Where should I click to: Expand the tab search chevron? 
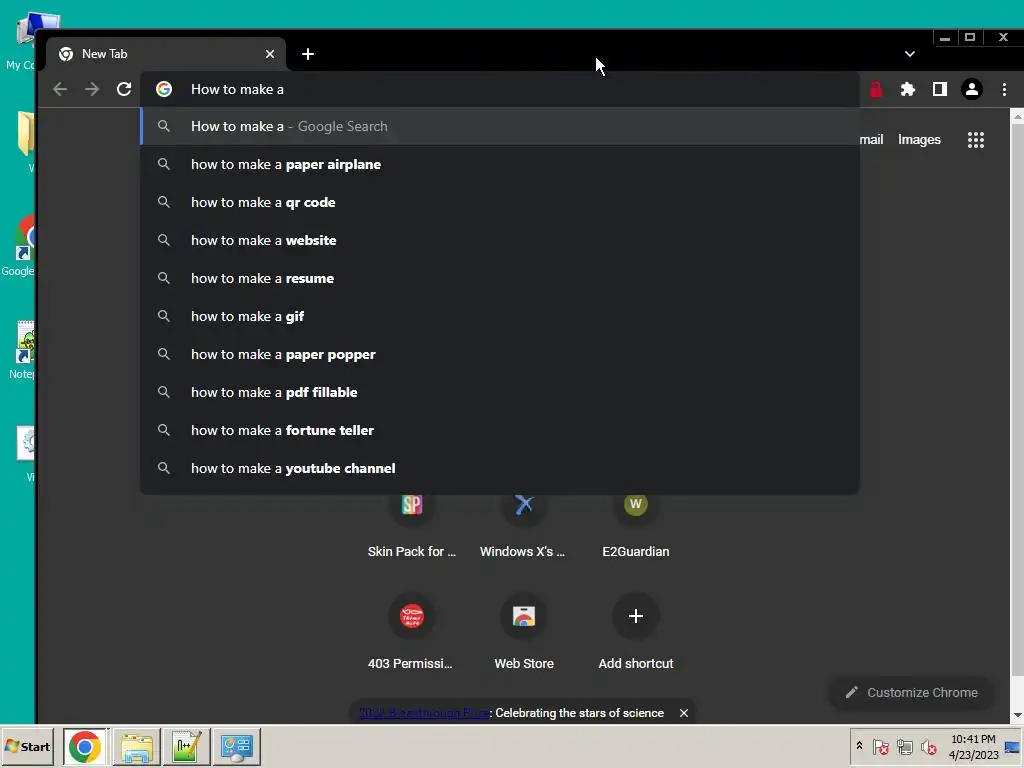tap(910, 54)
